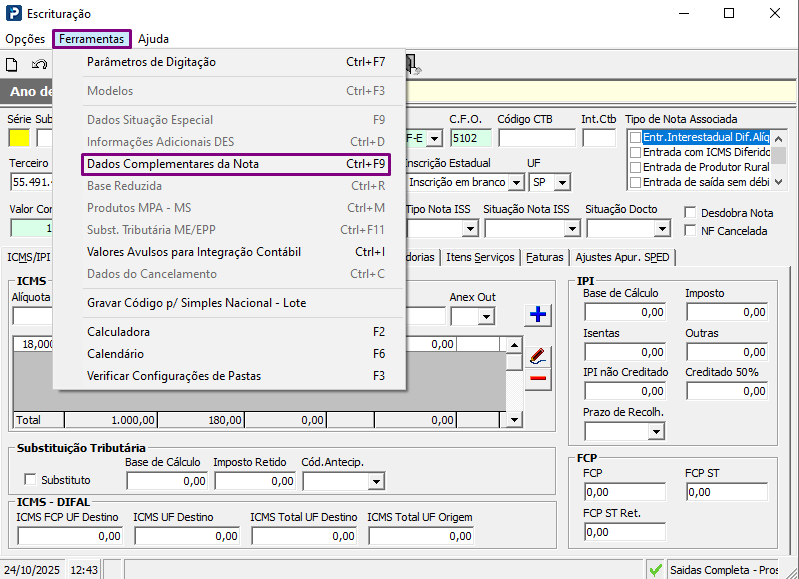Click the red pencil edit line icon
Viewport: 799px width, 579px height.
(x=538, y=355)
